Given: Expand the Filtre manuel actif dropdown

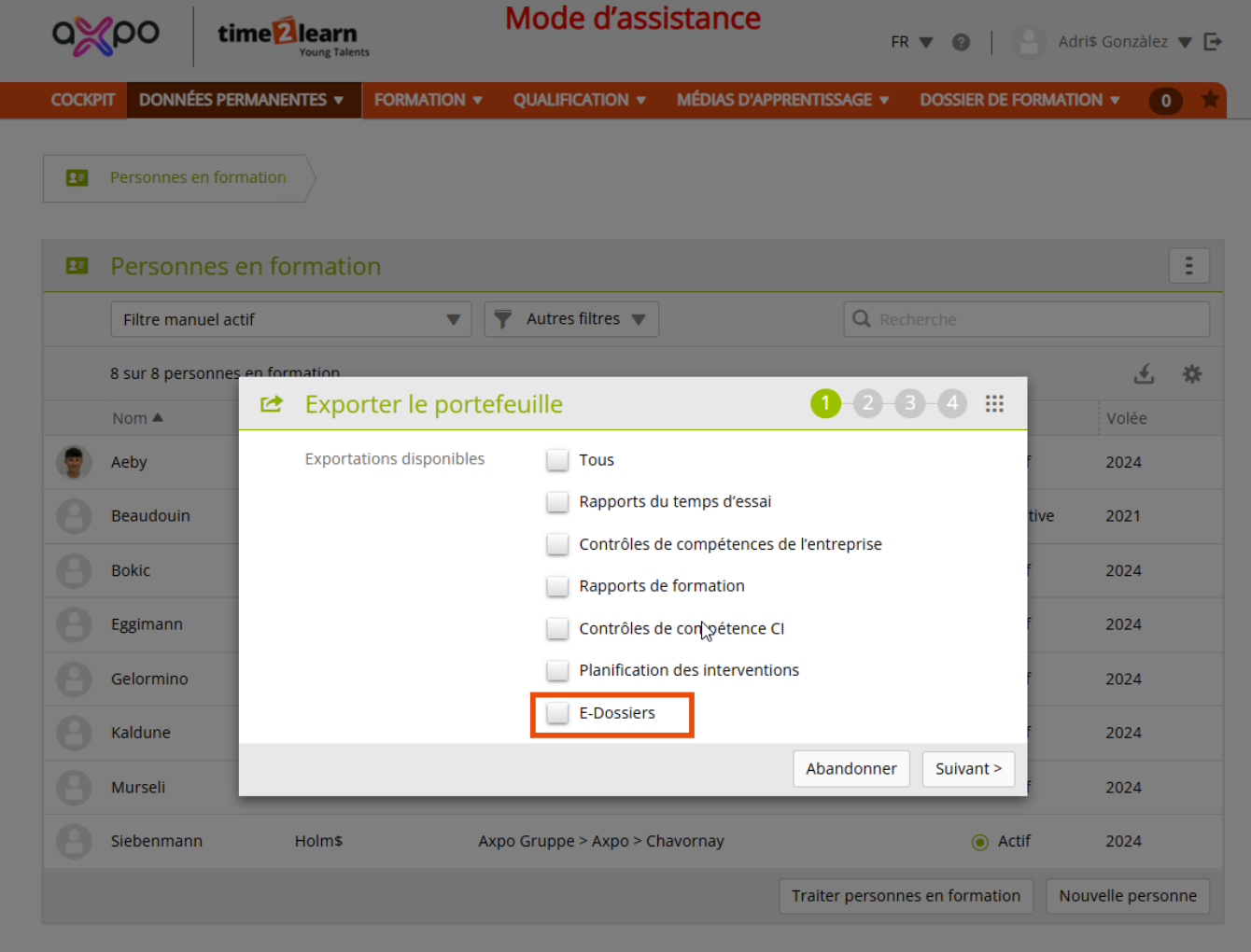Looking at the screenshot, I should click(290, 319).
